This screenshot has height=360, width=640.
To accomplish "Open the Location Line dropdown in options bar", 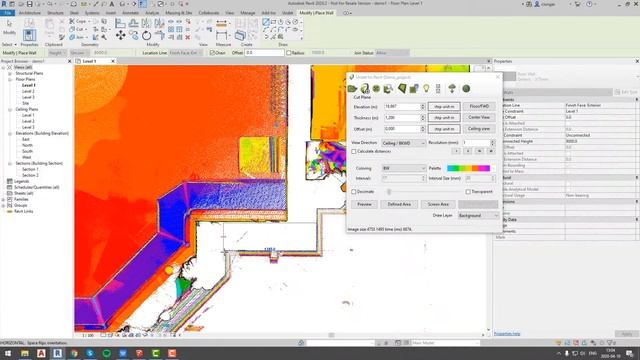I will [x=185, y=53].
